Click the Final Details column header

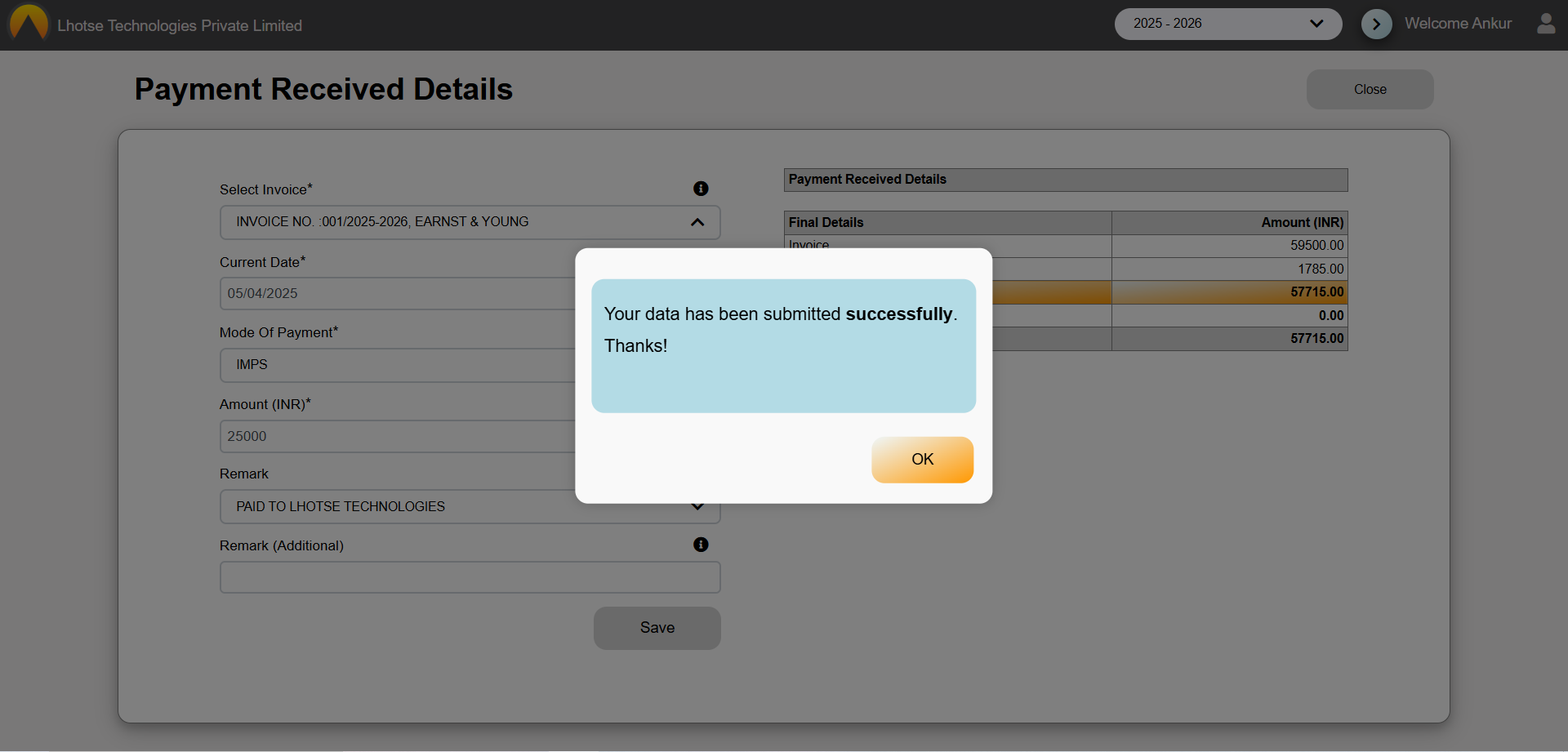pyautogui.click(x=947, y=223)
